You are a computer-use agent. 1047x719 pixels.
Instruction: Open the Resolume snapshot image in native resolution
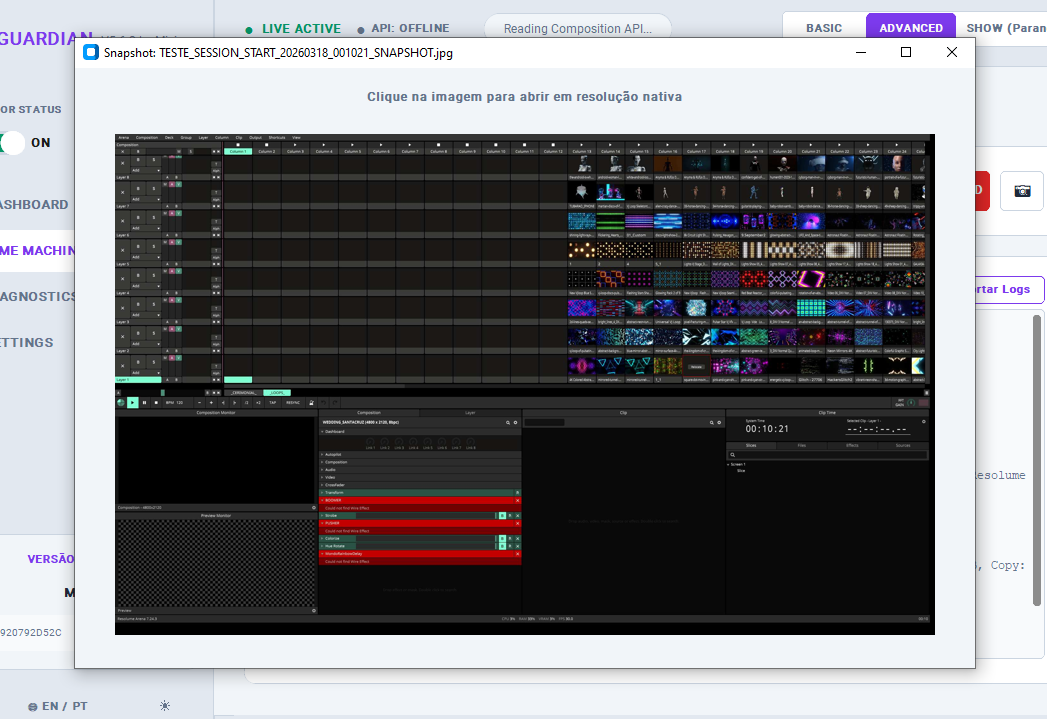[x=524, y=385]
